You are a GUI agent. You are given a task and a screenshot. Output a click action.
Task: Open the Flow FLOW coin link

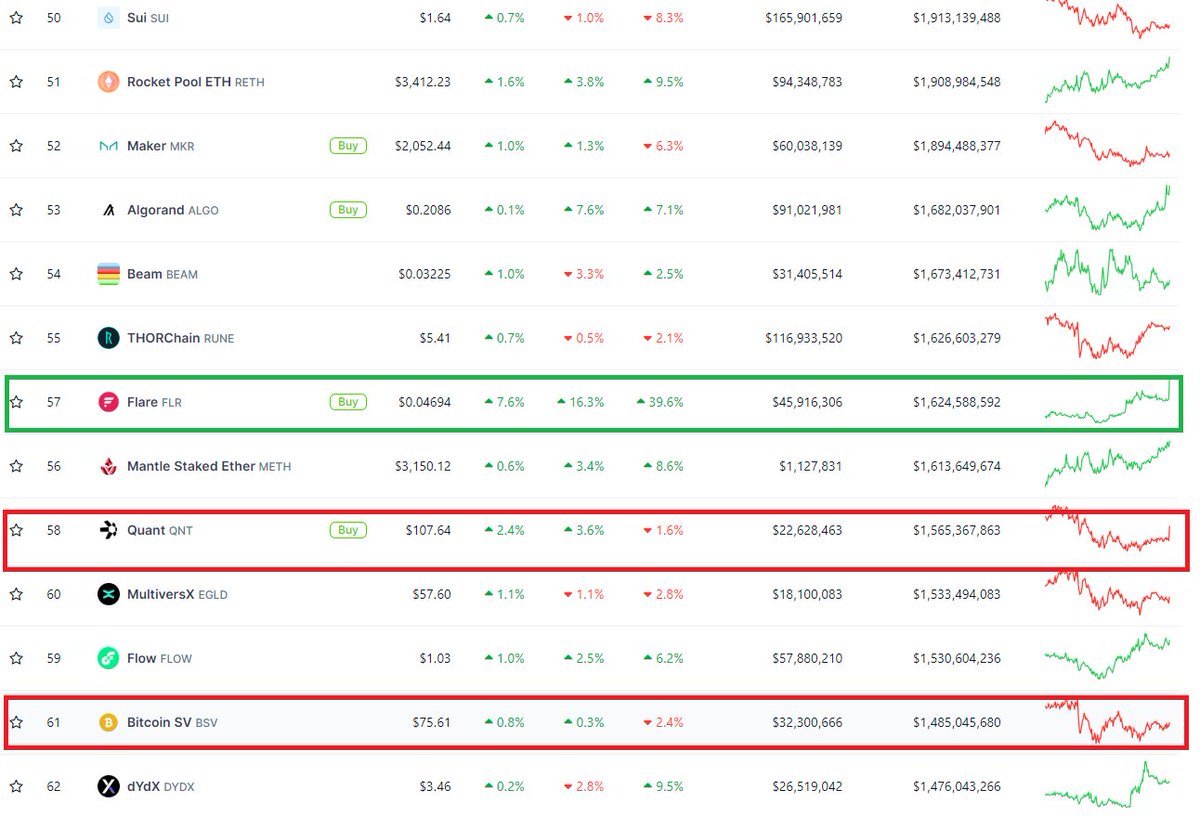pos(160,658)
